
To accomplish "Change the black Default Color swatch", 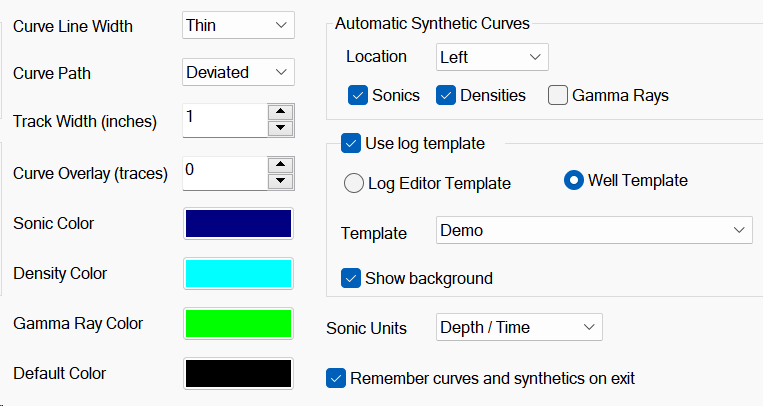I will coord(238,373).
